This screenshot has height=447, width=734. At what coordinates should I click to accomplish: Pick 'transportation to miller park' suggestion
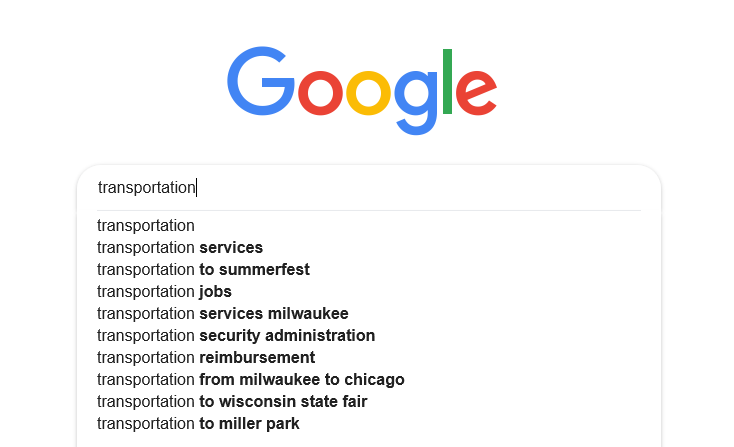click(198, 424)
